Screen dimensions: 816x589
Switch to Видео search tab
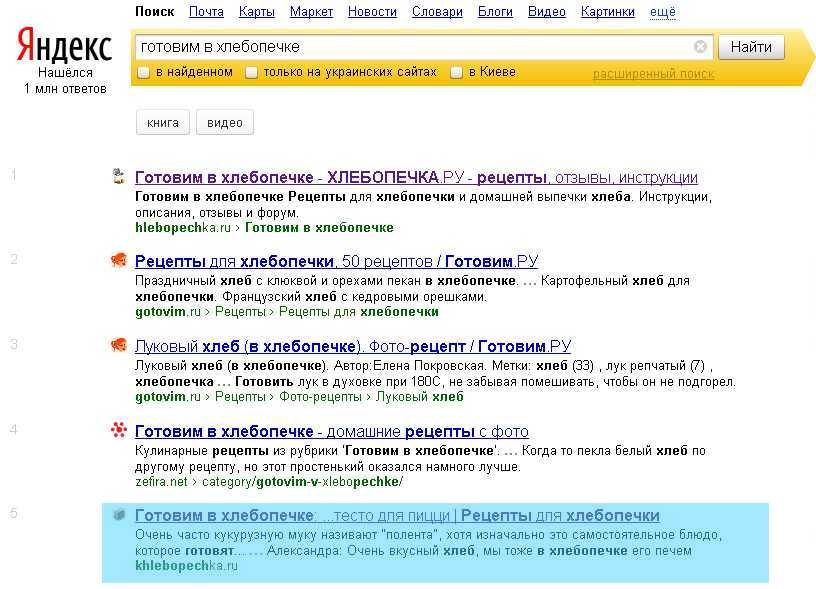546,11
